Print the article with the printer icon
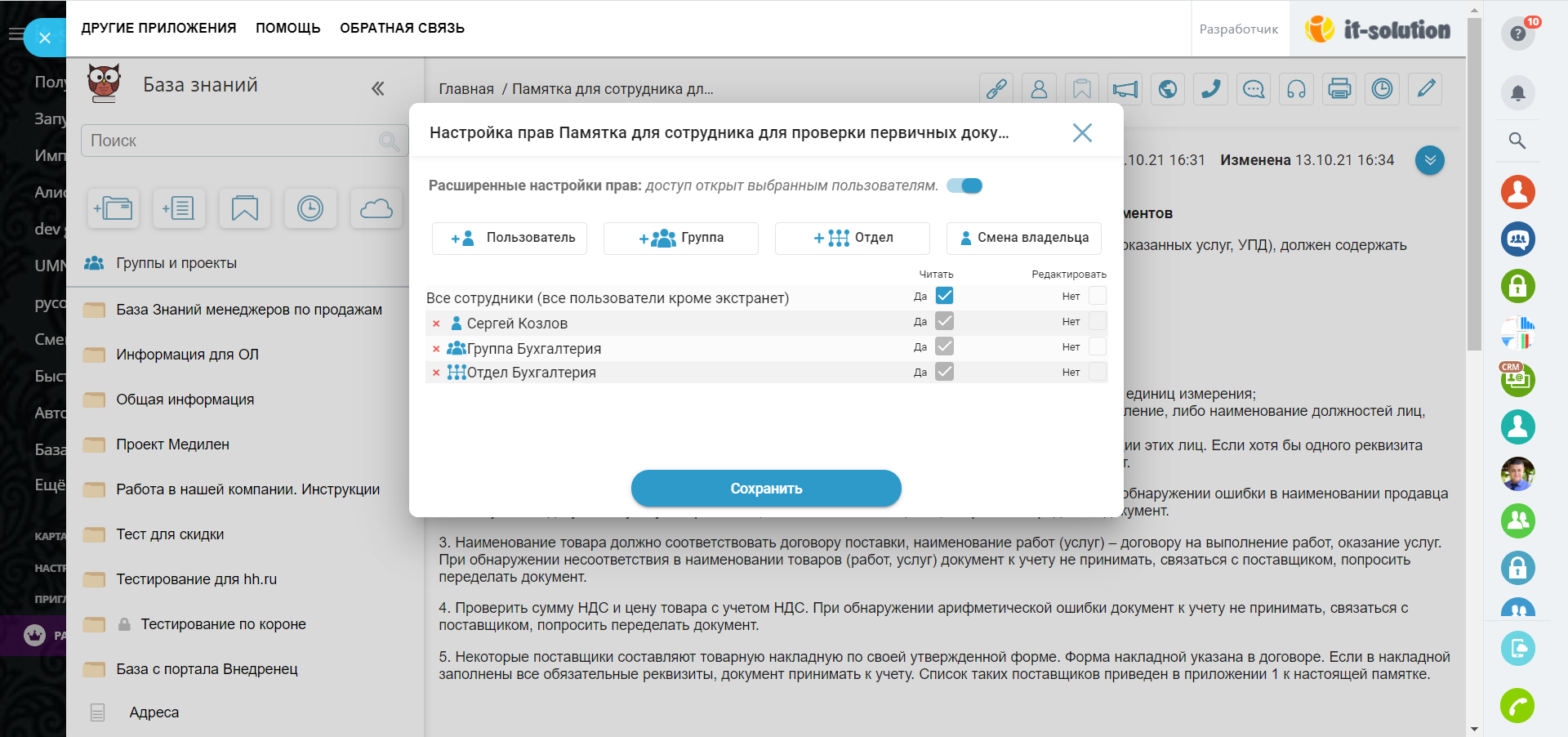Screen dimensions: 1568x737 (x=1339, y=89)
